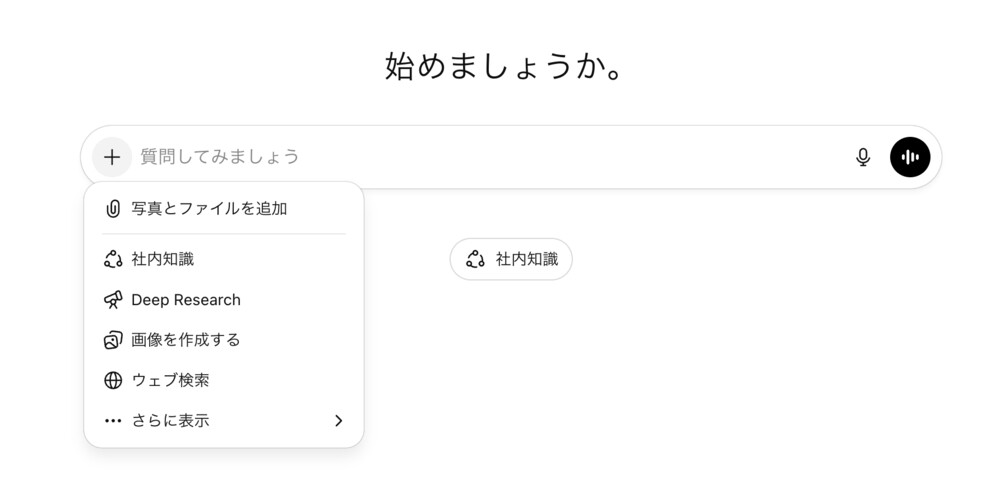This screenshot has height=497, width=1000.
Task: Choose the Deep Research menu entry
Action: point(186,300)
